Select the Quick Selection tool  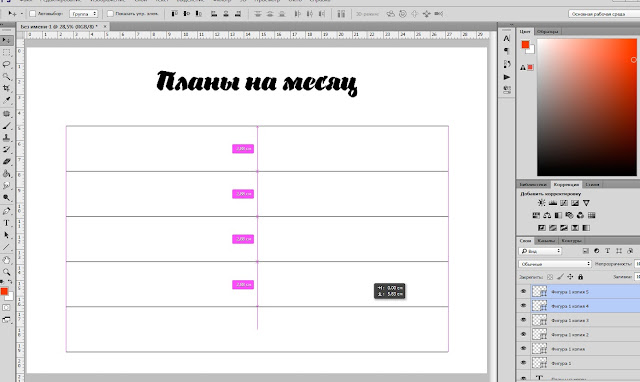[x=7, y=77]
